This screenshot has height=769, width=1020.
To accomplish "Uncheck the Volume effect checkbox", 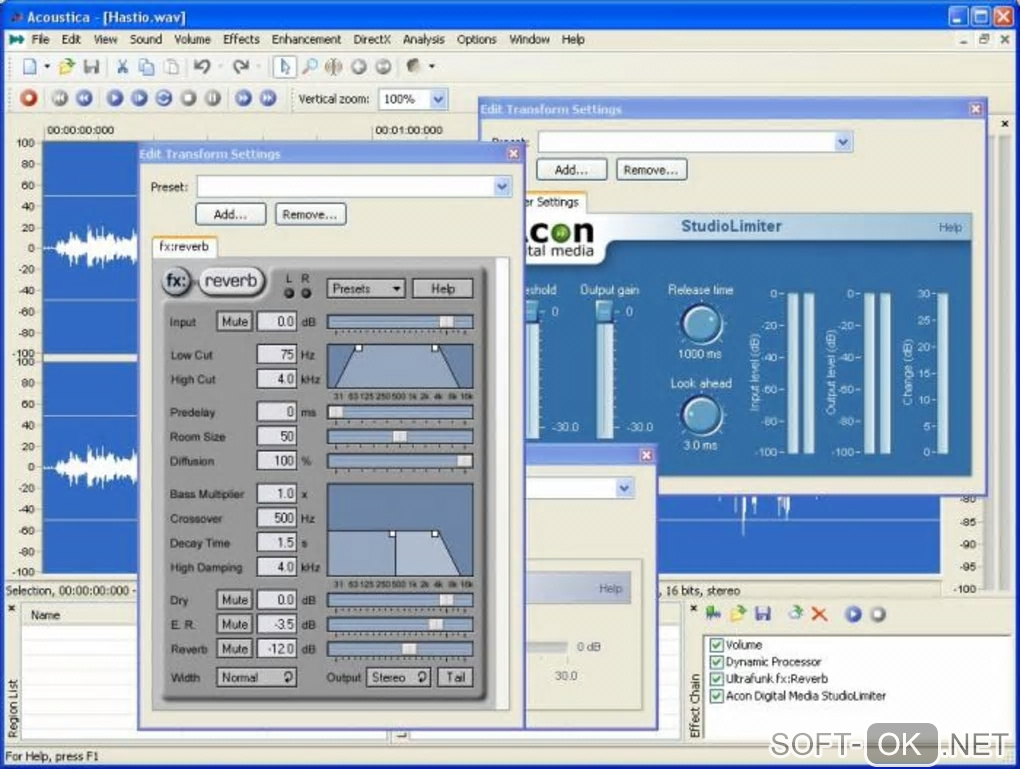I will pos(716,645).
